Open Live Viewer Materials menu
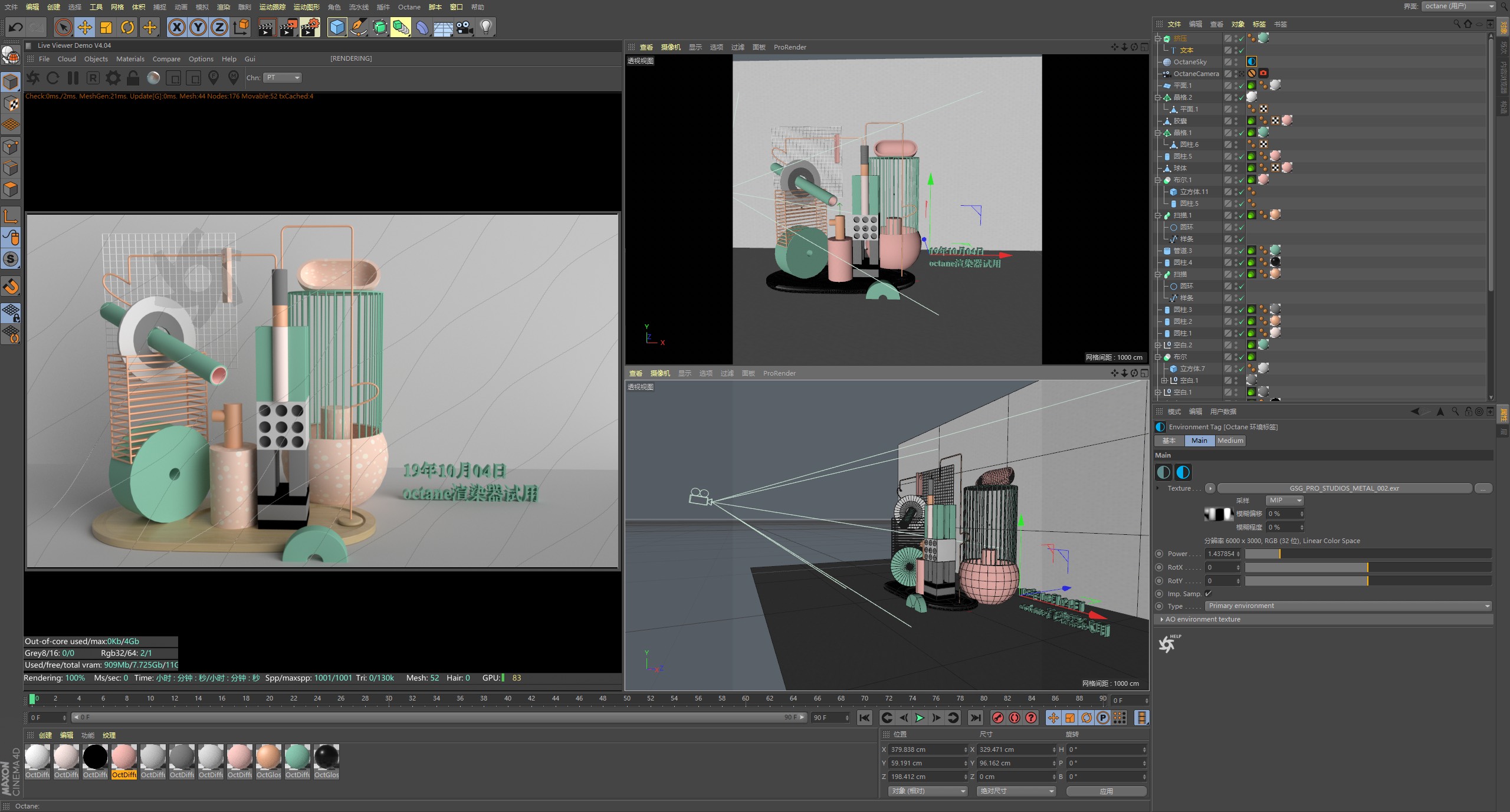This screenshot has height=812, width=1510. (x=130, y=59)
